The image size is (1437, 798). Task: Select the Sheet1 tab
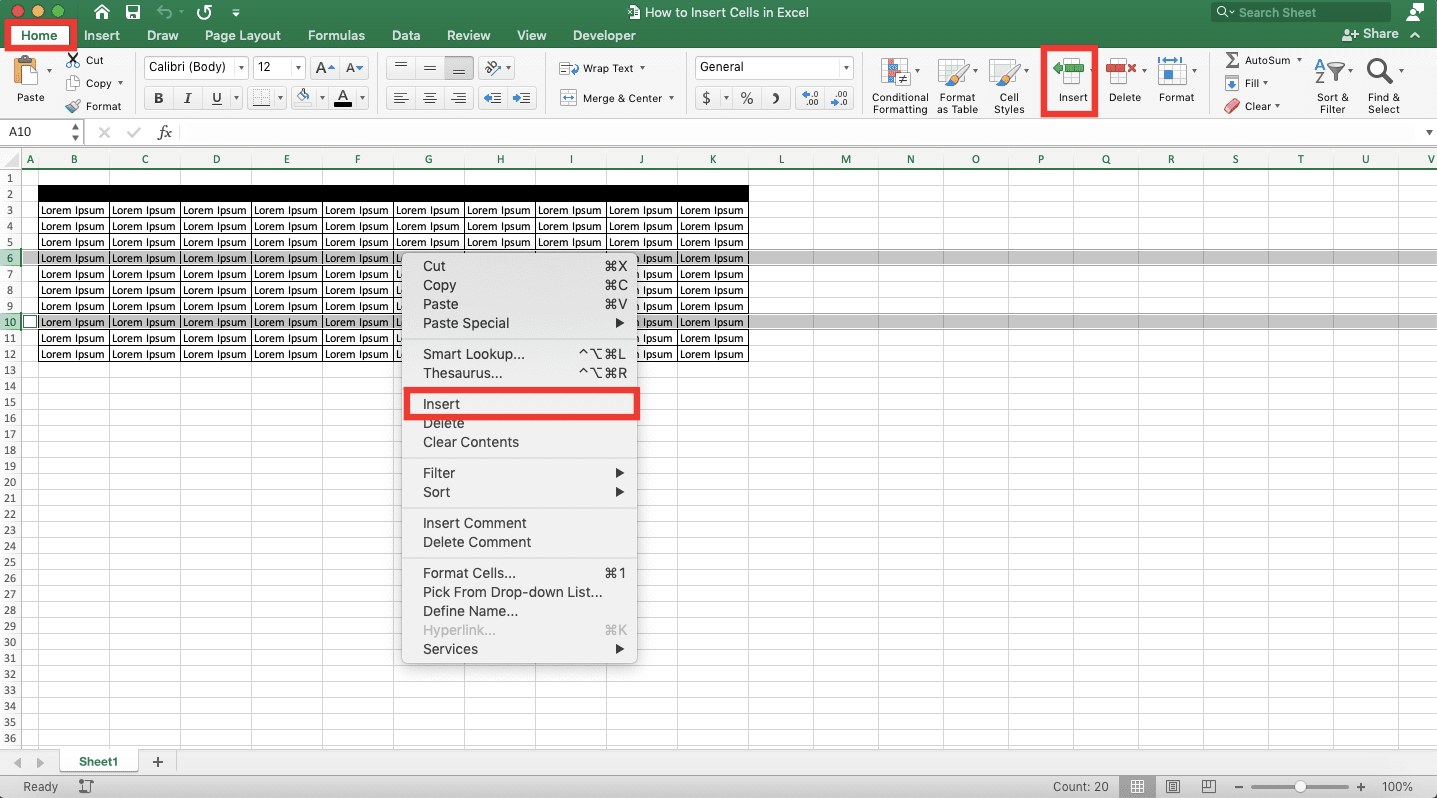point(98,762)
